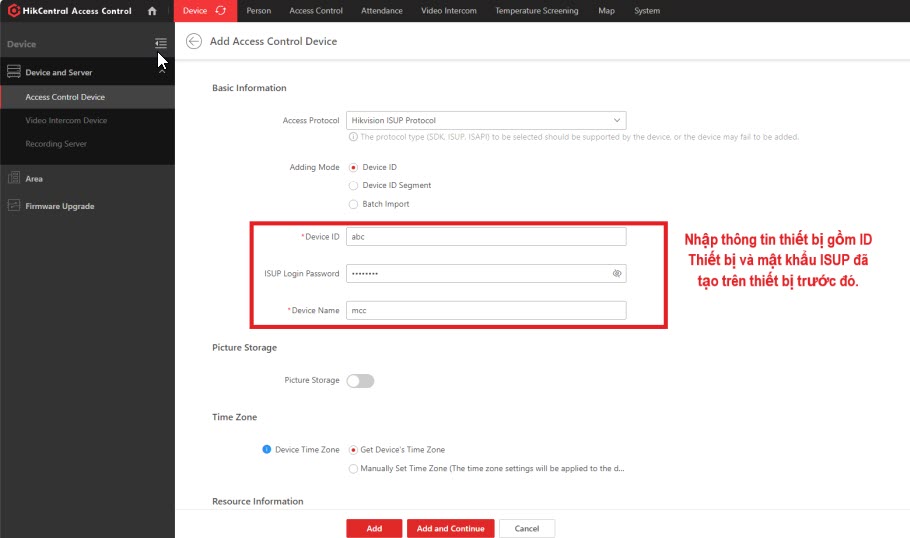This screenshot has width=910, height=538.
Task: Collapse the sidebar using the menu icon
Action: (x=161, y=44)
